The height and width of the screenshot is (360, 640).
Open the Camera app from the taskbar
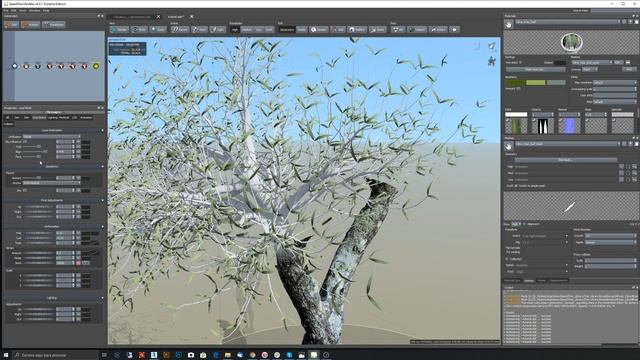pyautogui.click(x=191, y=355)
